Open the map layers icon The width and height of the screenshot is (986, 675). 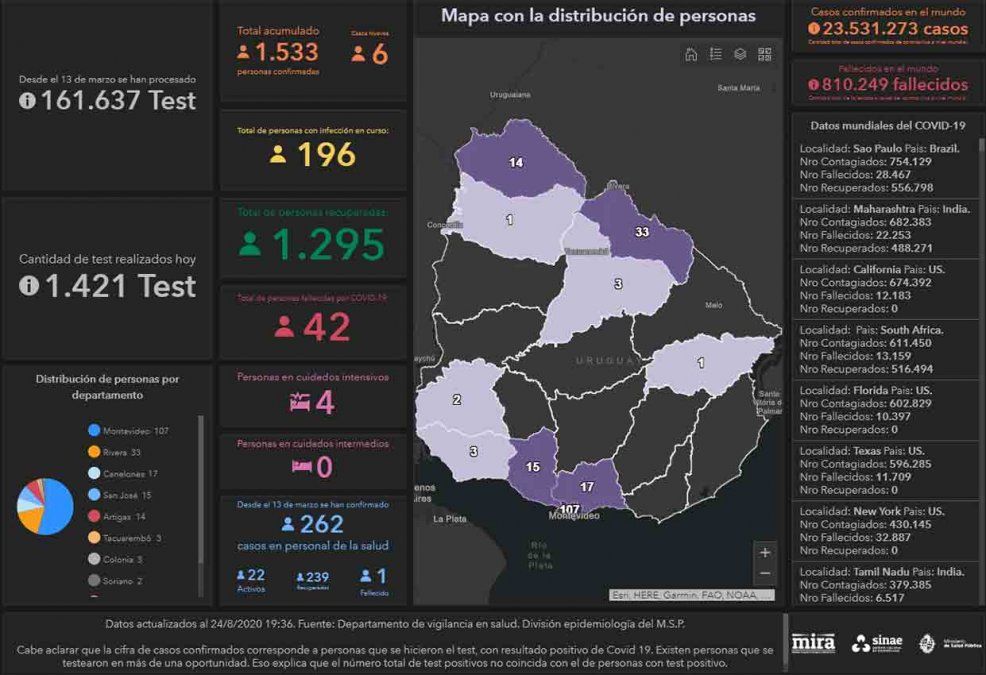(x=740, y=55)
